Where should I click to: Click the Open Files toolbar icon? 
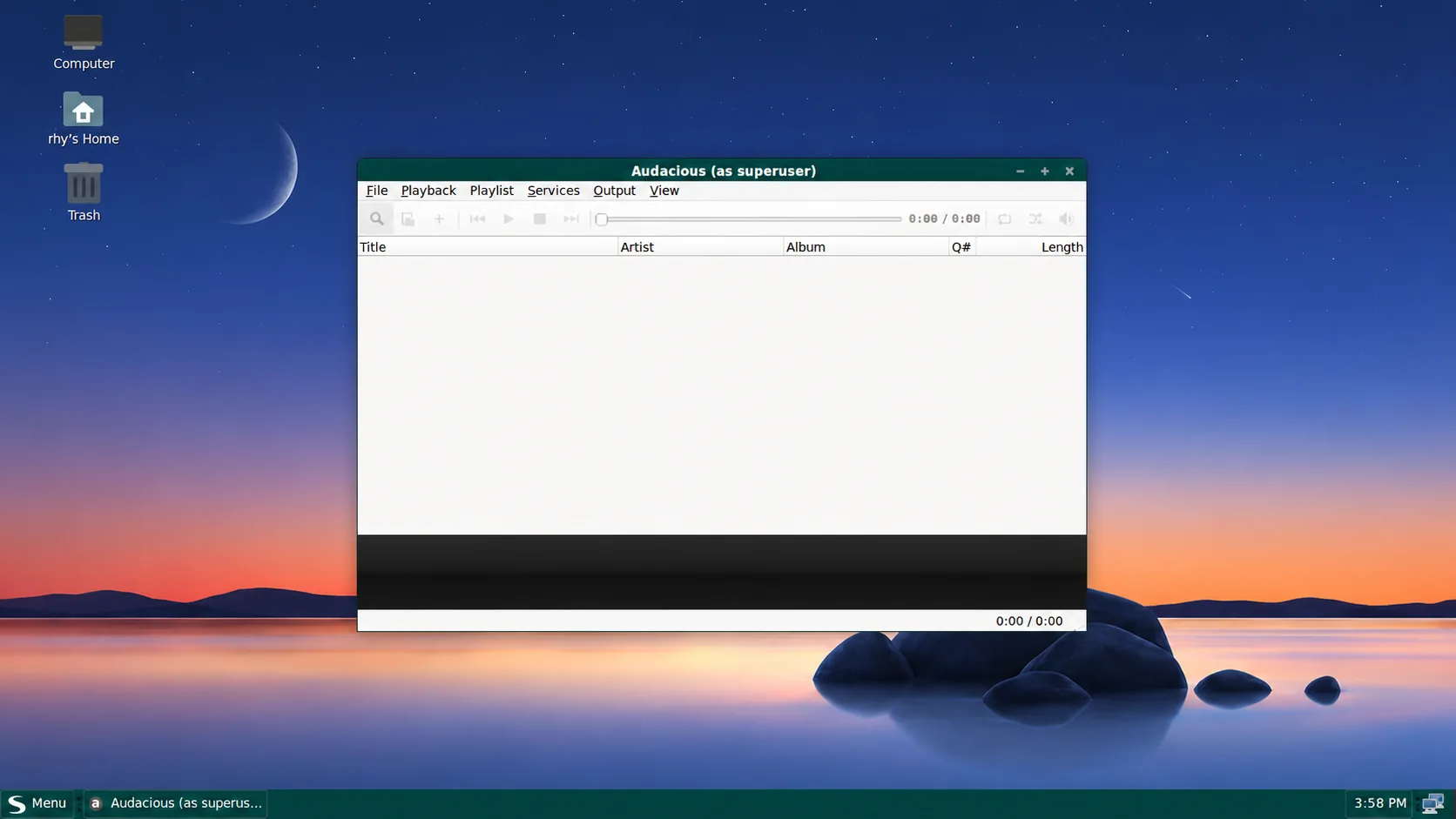pos(408,219)
